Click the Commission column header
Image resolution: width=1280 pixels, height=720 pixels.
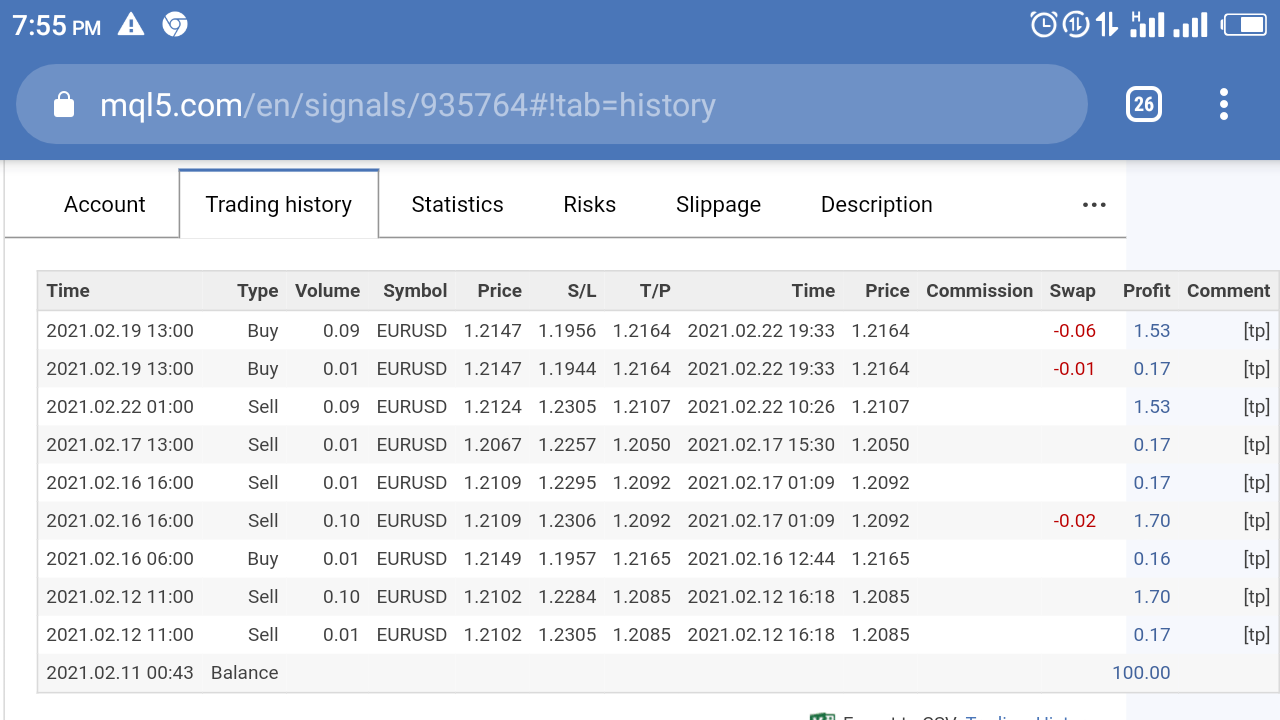click(979, 291)
